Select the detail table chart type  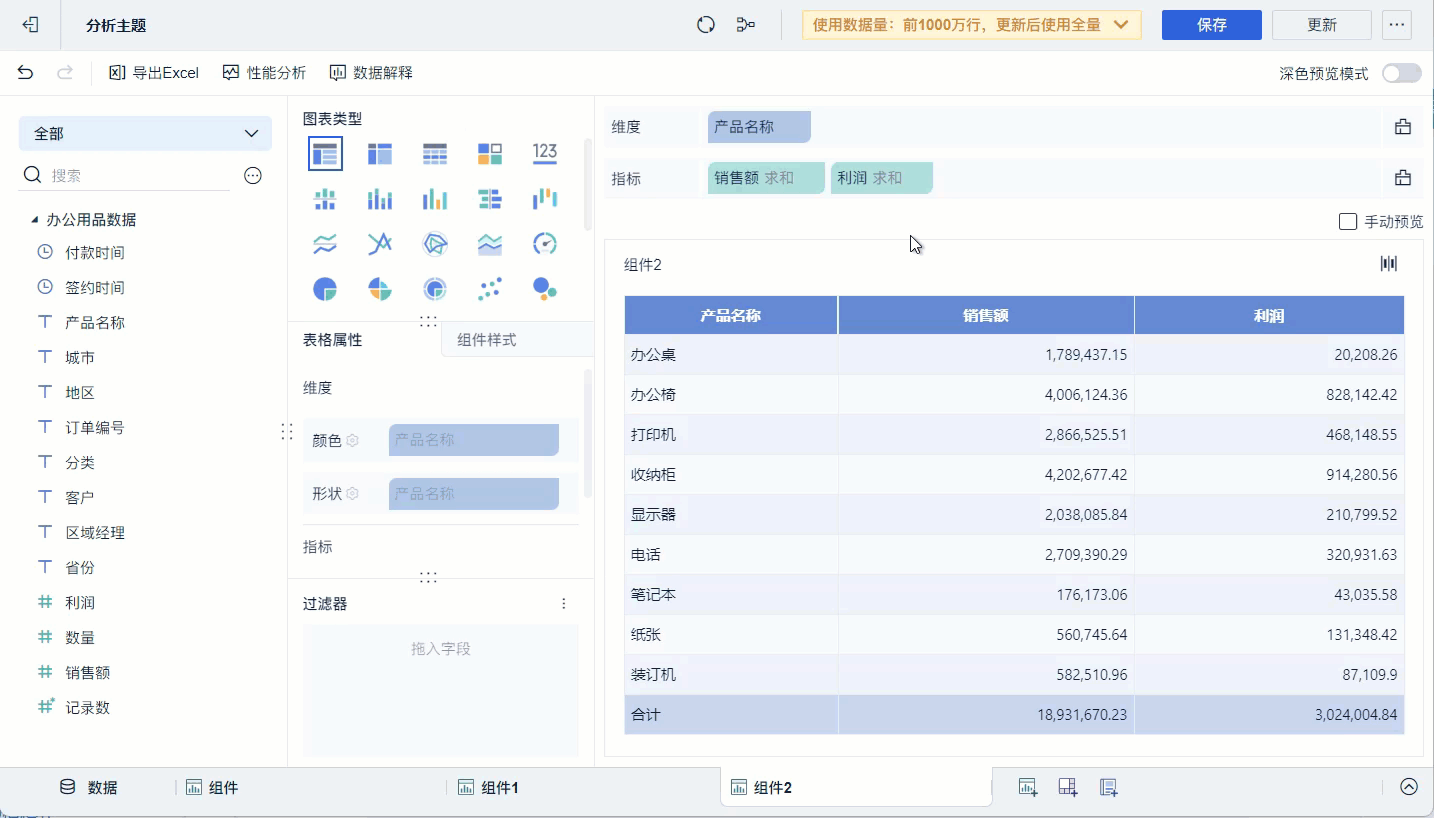(x=435, y=153)
